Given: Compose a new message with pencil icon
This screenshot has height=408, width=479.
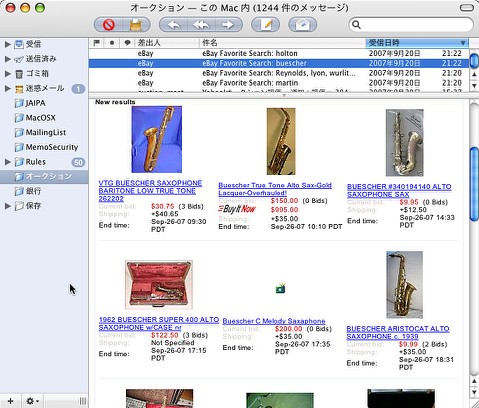Looking at the screenshot, I should (x=265, y=25).
